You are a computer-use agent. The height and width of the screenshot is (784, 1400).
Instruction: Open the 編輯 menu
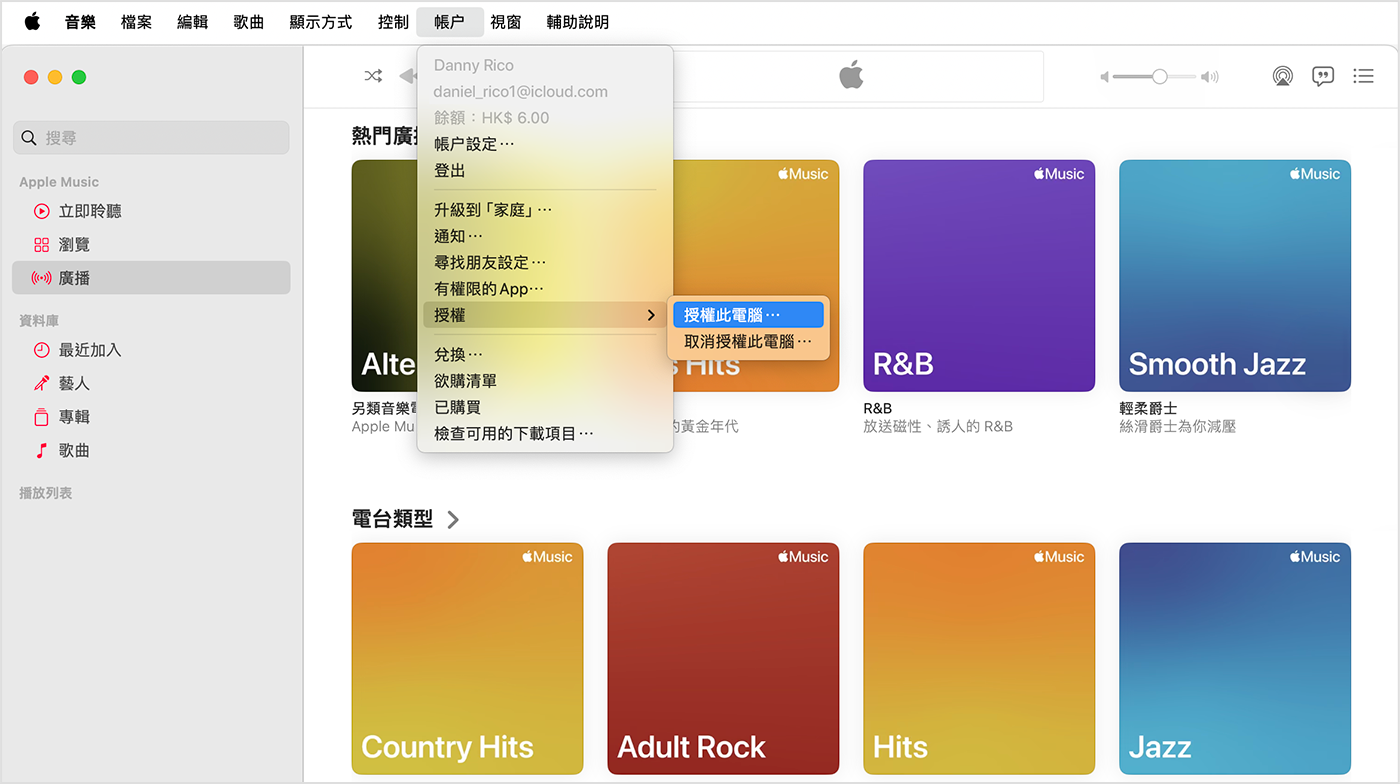click(192, 22)
